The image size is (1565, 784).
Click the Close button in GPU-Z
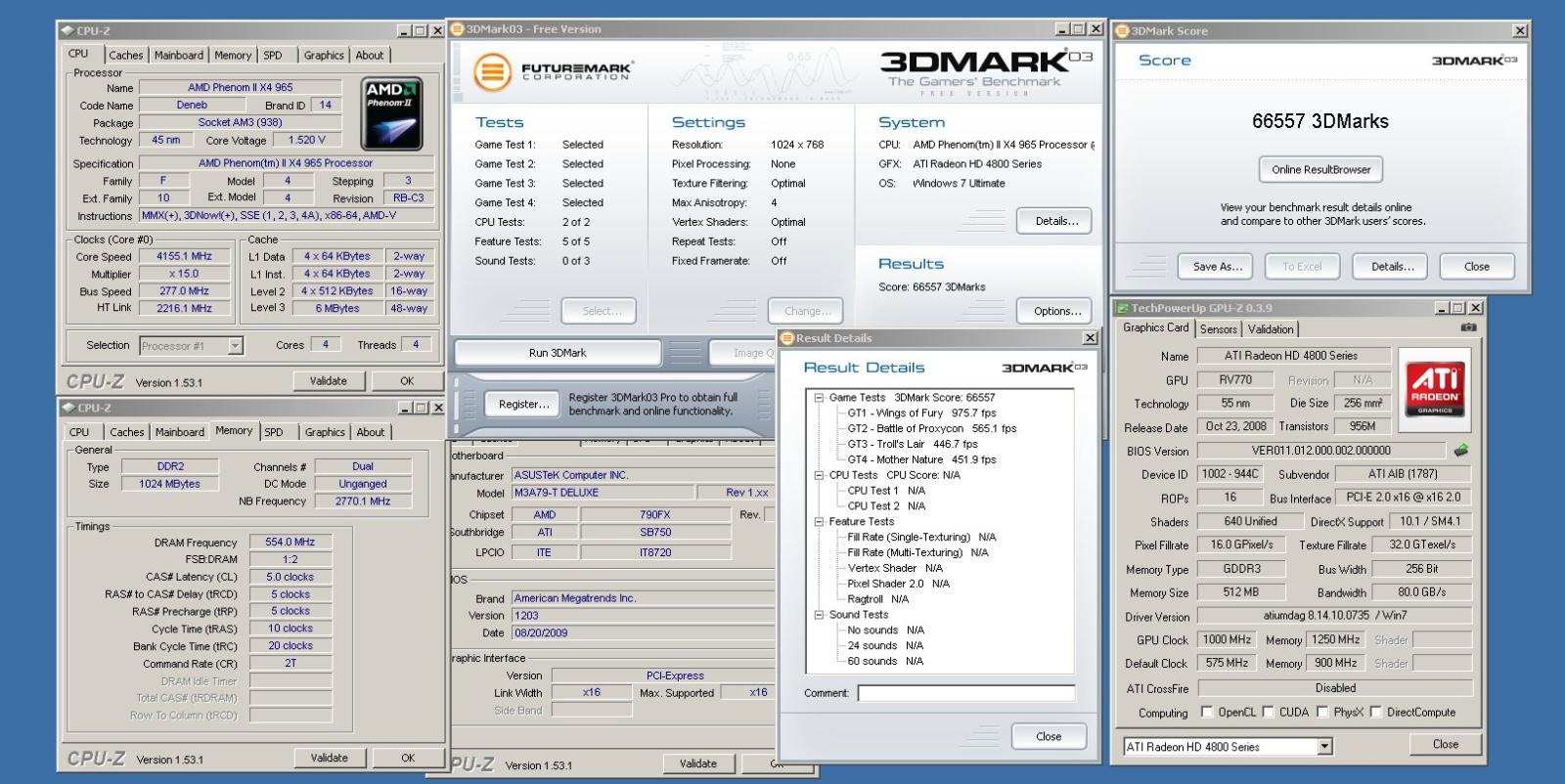(1446, 744)
